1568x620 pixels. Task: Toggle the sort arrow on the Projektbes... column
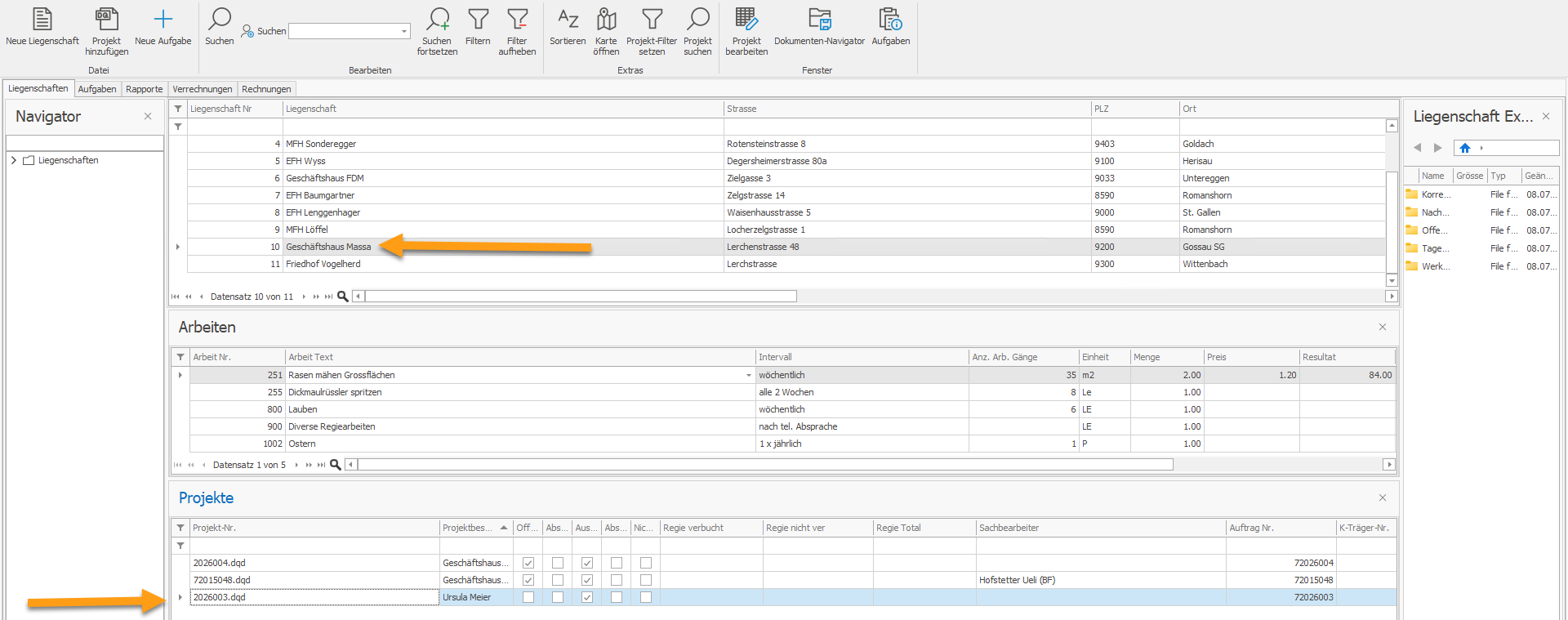coord(504,528)
